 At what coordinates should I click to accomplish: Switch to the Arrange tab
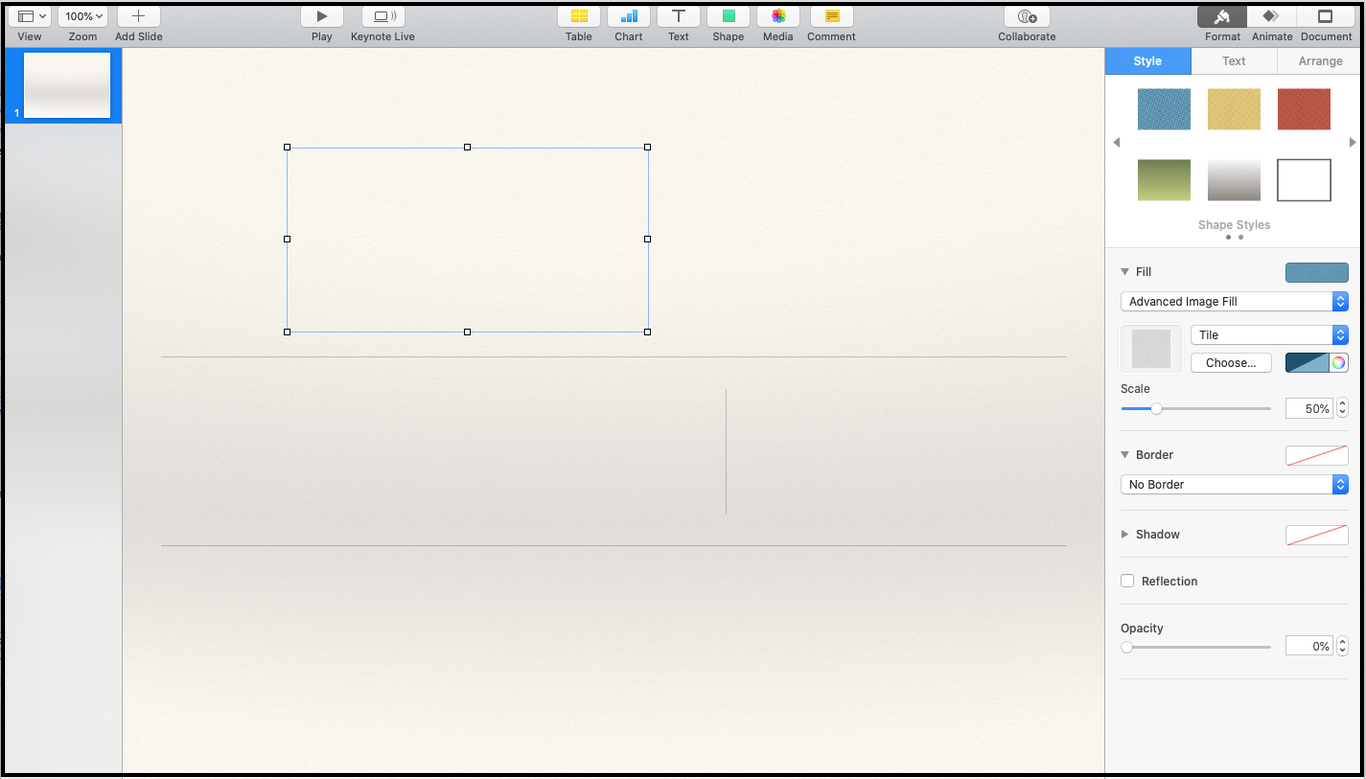[x=1320, y=61]
